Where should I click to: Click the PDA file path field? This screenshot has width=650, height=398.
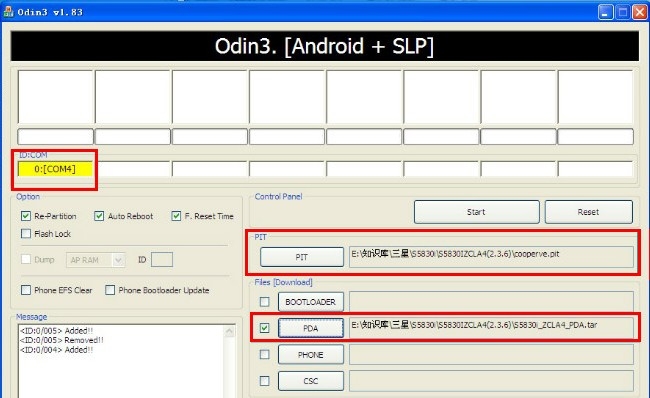click(491, 328)
